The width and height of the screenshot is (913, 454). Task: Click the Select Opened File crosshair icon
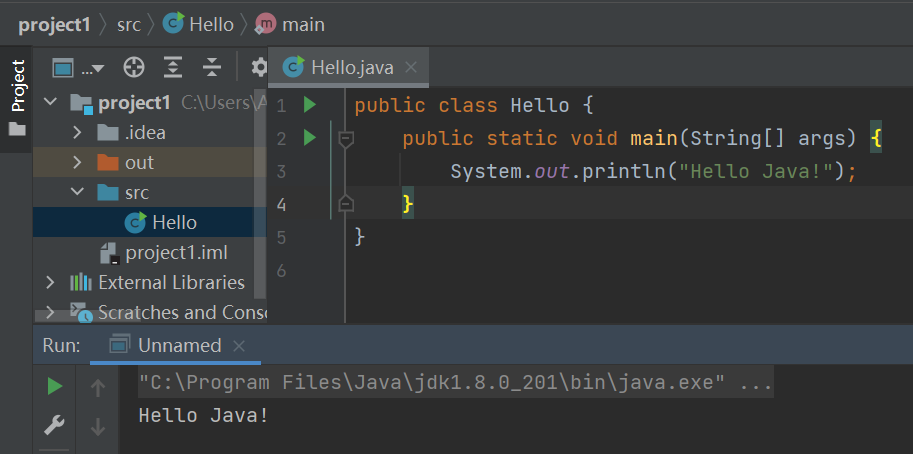click(134, 67)
